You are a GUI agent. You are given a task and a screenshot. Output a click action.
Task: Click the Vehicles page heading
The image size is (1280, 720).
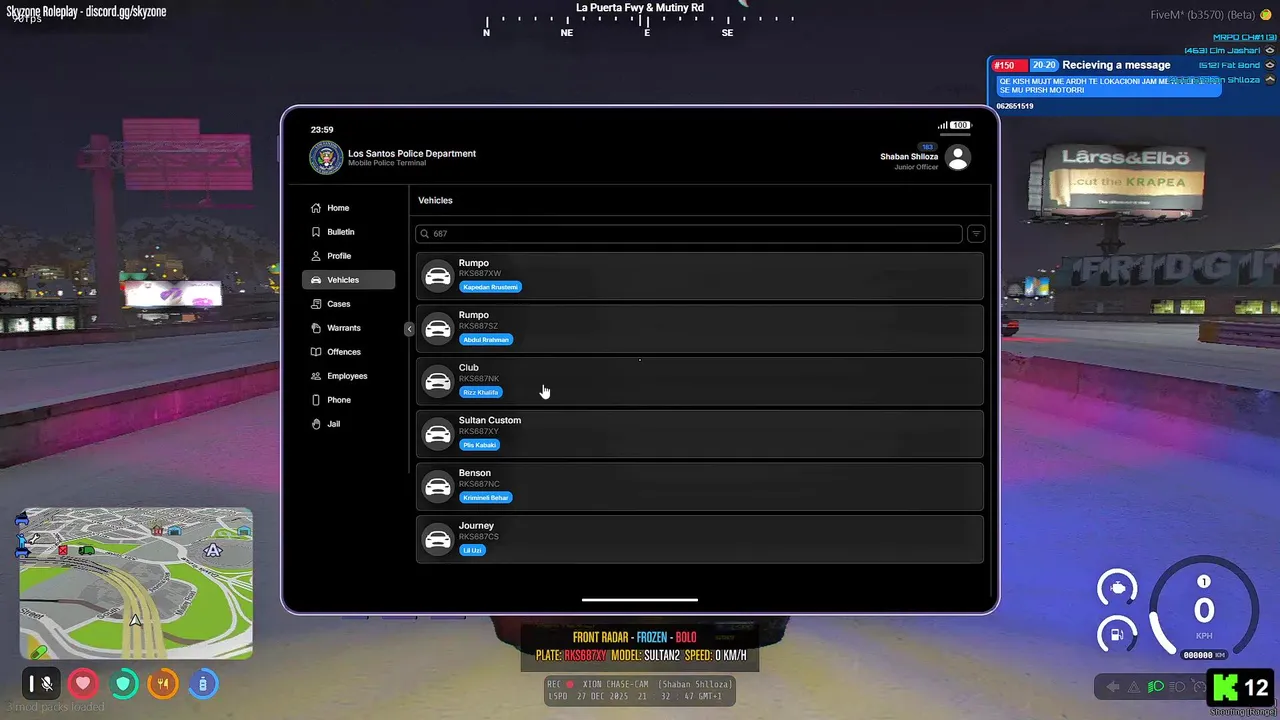(x=435, y=201)
